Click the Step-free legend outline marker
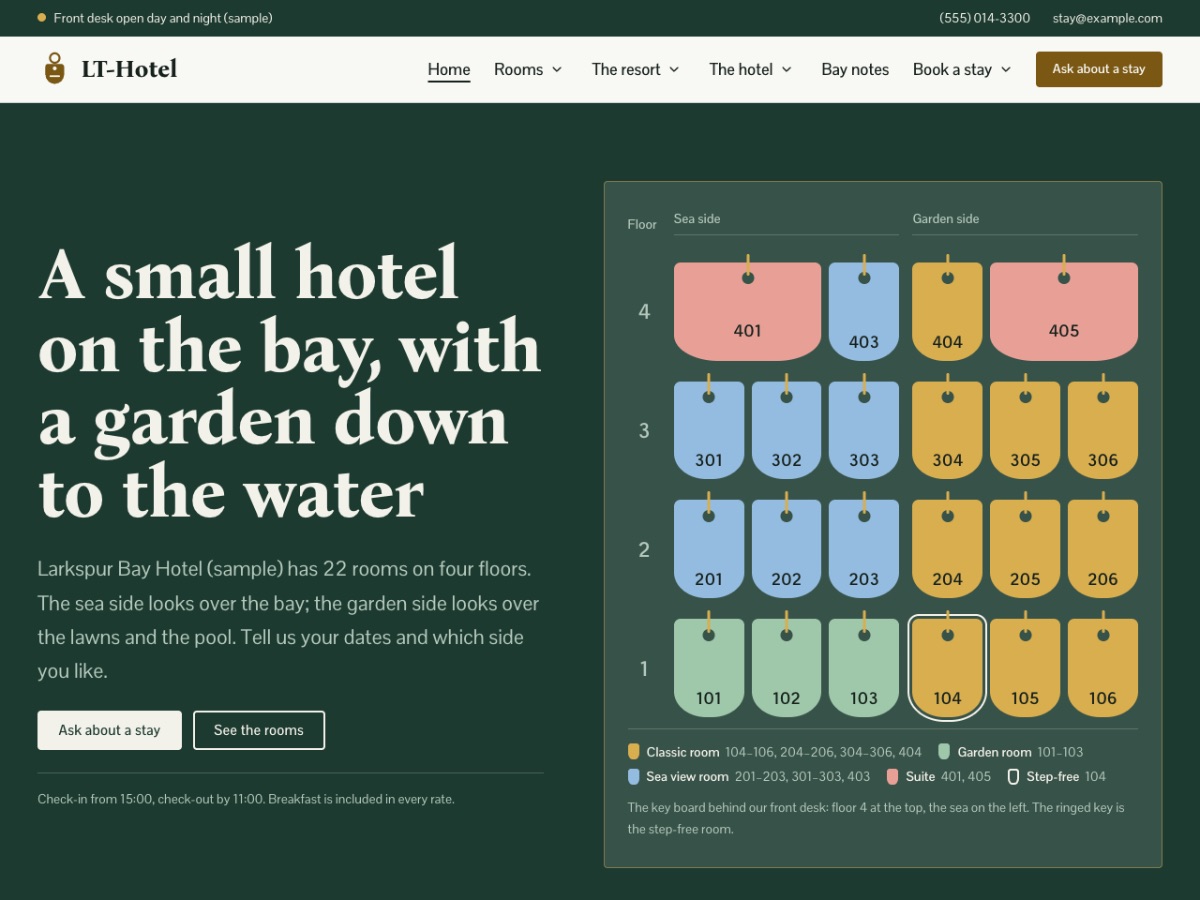The height and width of the screenshot is (900, 1200). [1013, 777]
